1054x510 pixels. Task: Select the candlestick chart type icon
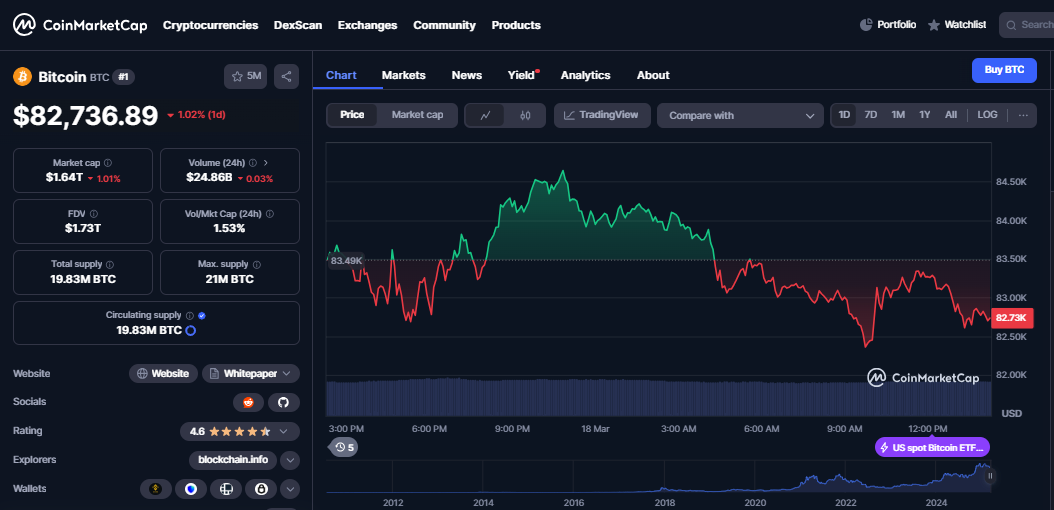[525, 115]
